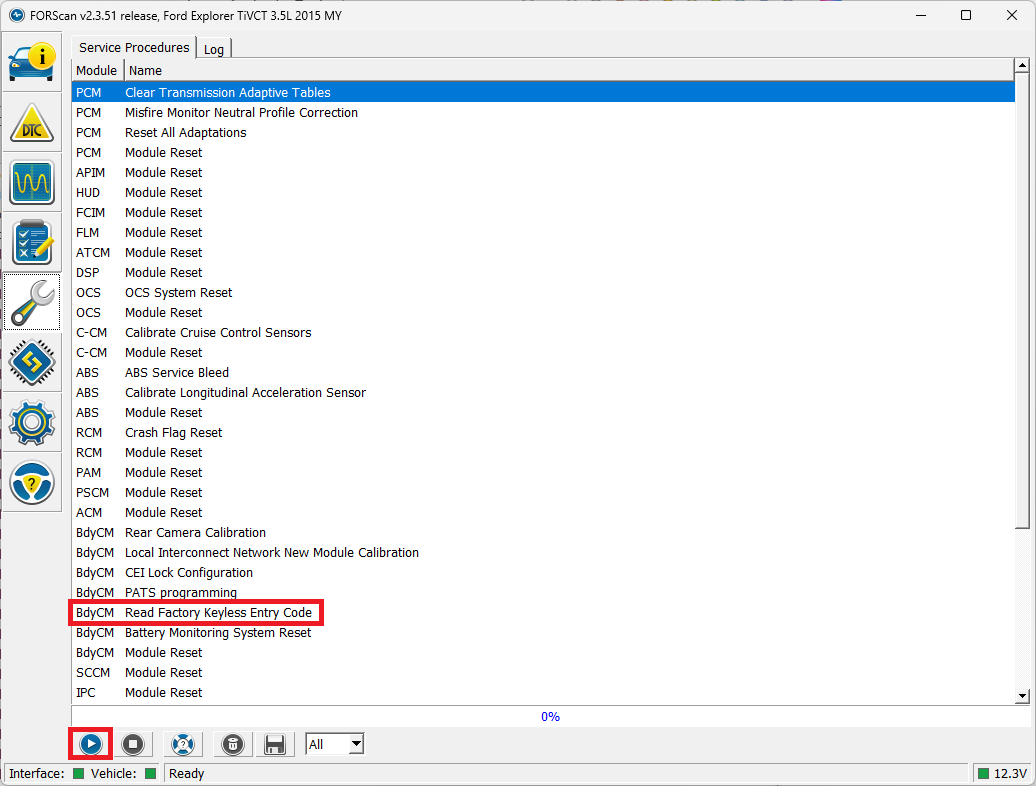The height and width of the screenshot is (786, 1036).
Task: Open the Vehicle information section
Action: click(x=32, y=61)
